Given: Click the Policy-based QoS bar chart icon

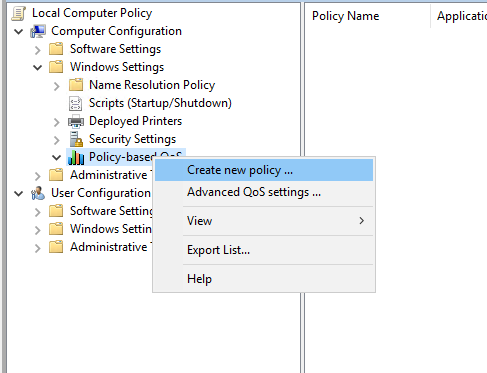Looking at the screenshot, I should [76, 157].
